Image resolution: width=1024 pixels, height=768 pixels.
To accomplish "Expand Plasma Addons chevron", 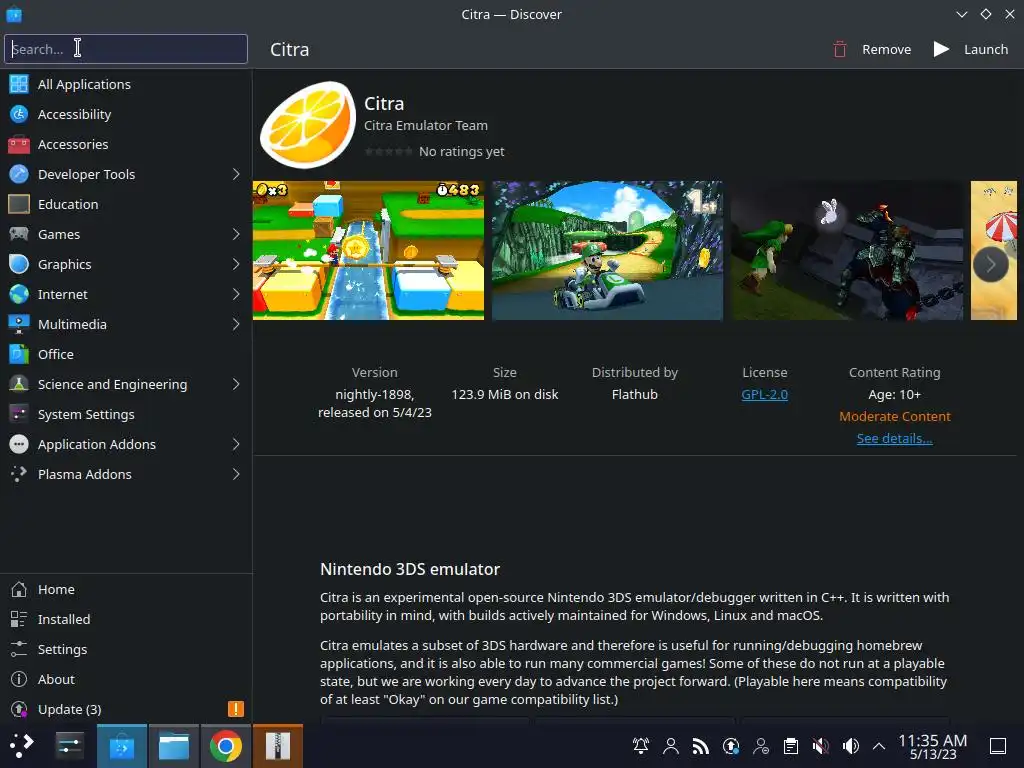I will (236, 475).
